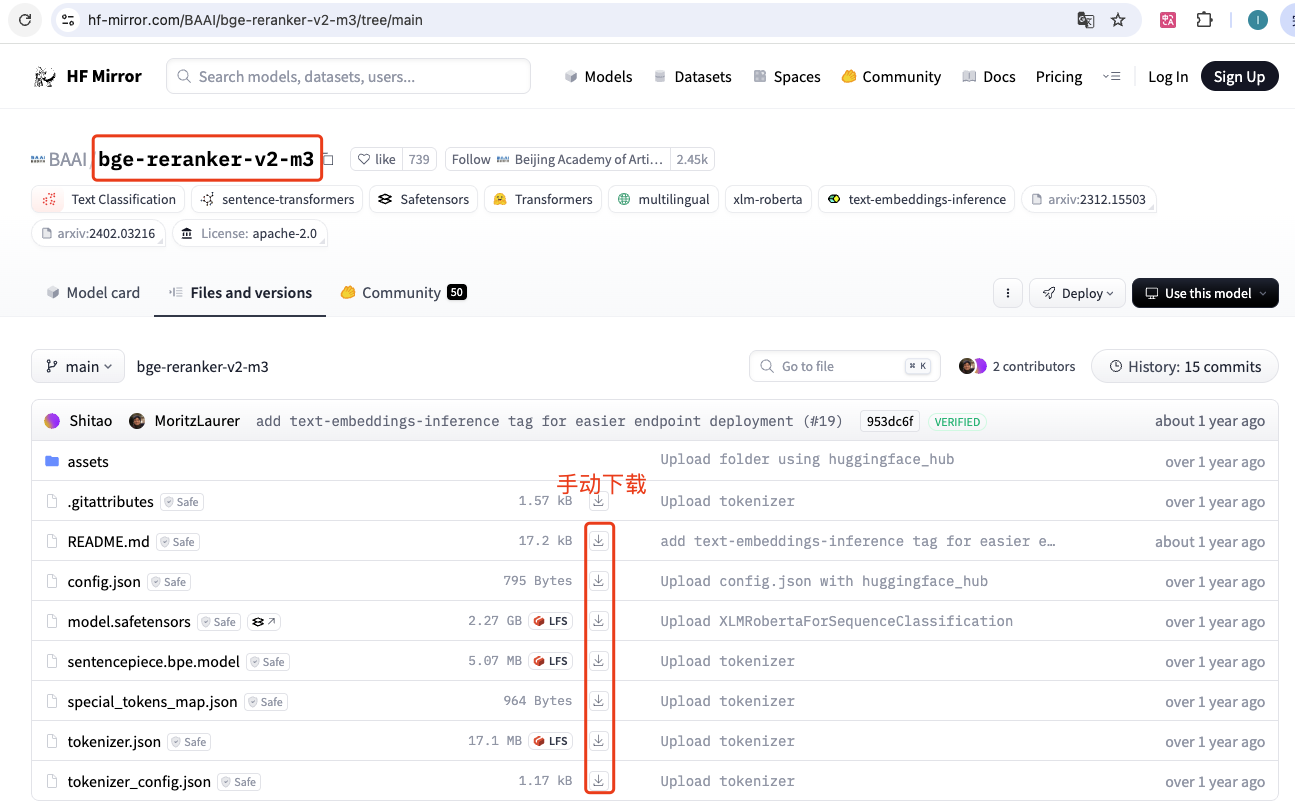Reload the browser page
1295x811 pixels.
pyautogui.click(x=26, y=20)
